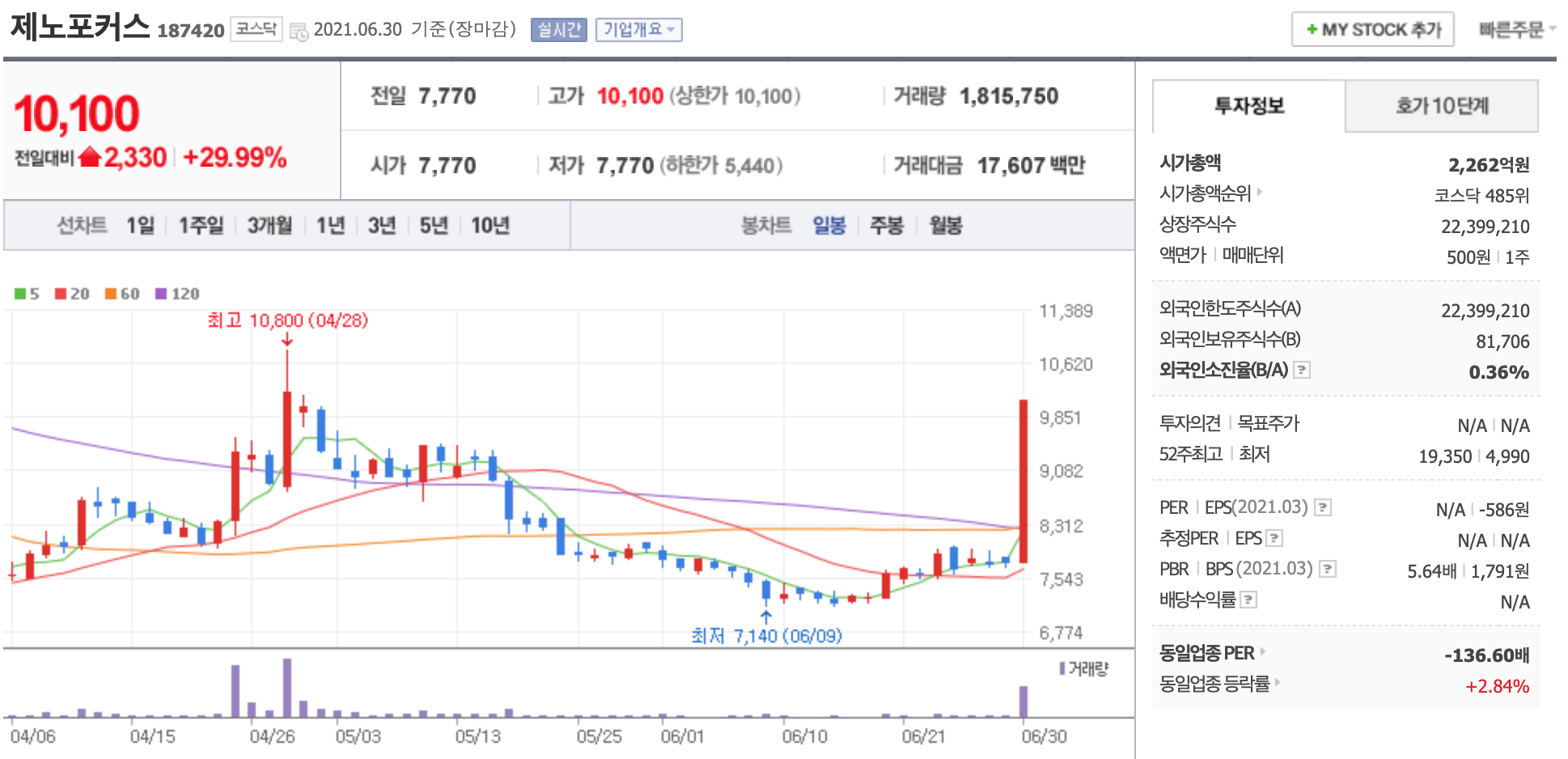Select the 월봉 candlestick chart

(945, 225)
